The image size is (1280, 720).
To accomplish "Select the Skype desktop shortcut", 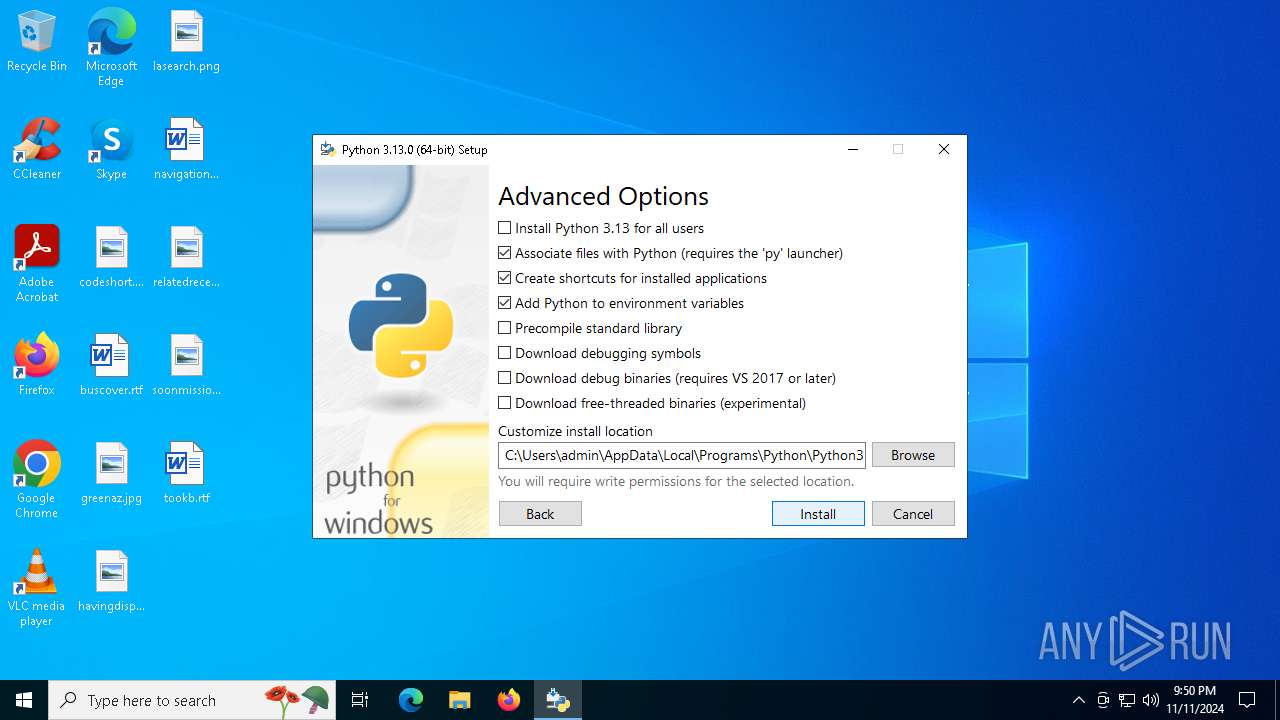I will tap(111, 150).
